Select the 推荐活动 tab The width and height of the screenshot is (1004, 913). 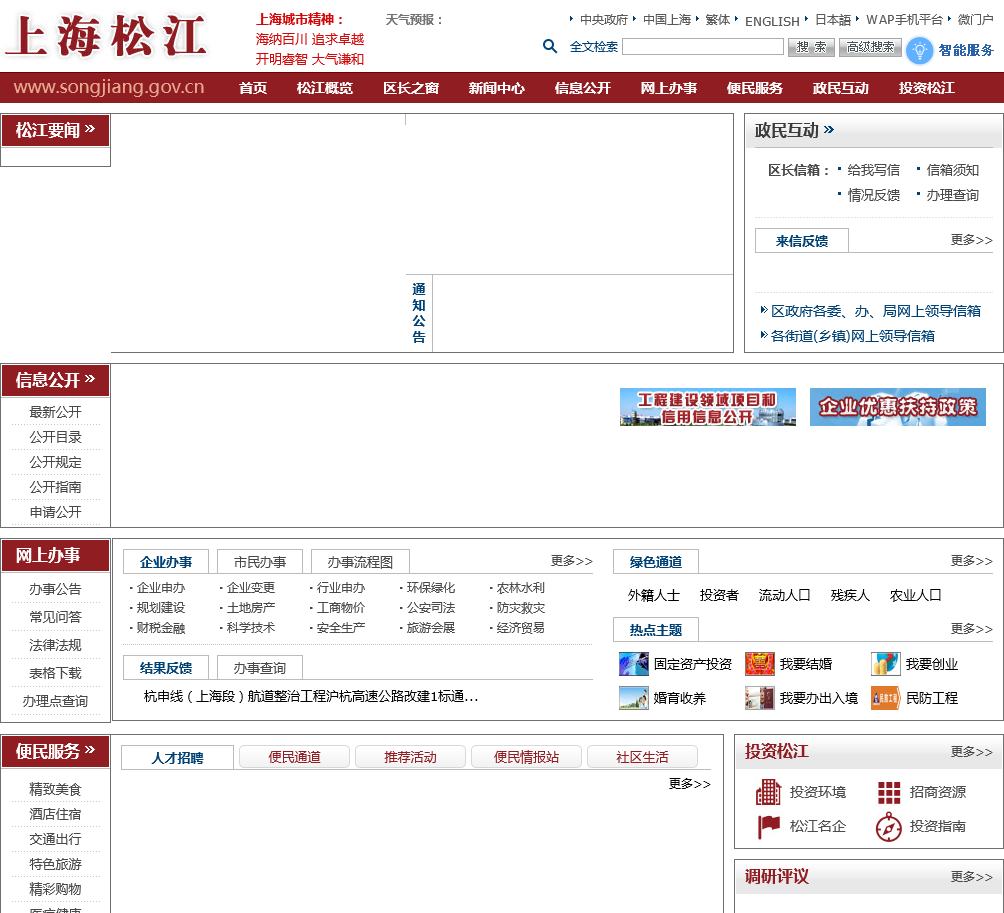pyautogui.click(x=410, y=757)
